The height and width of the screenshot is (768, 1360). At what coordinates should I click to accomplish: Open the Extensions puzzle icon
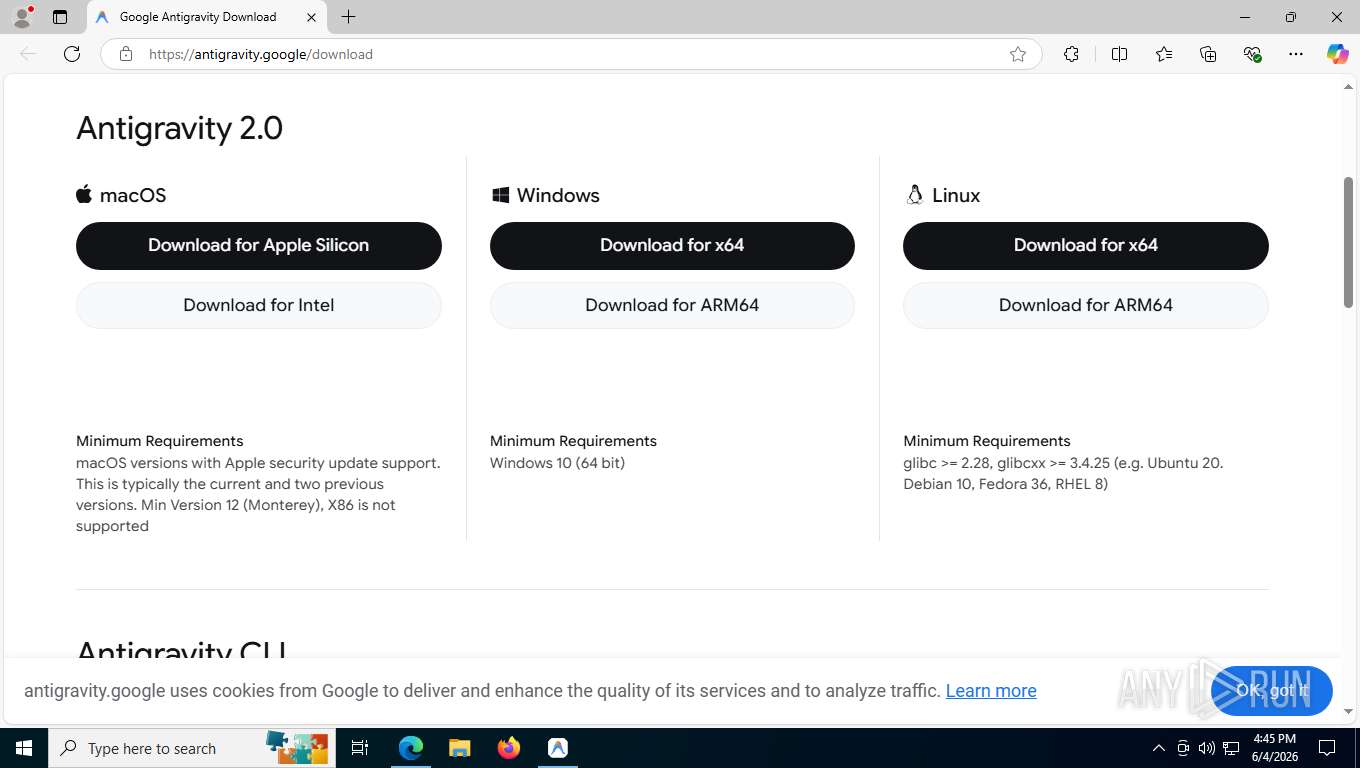click(1071, 54)
